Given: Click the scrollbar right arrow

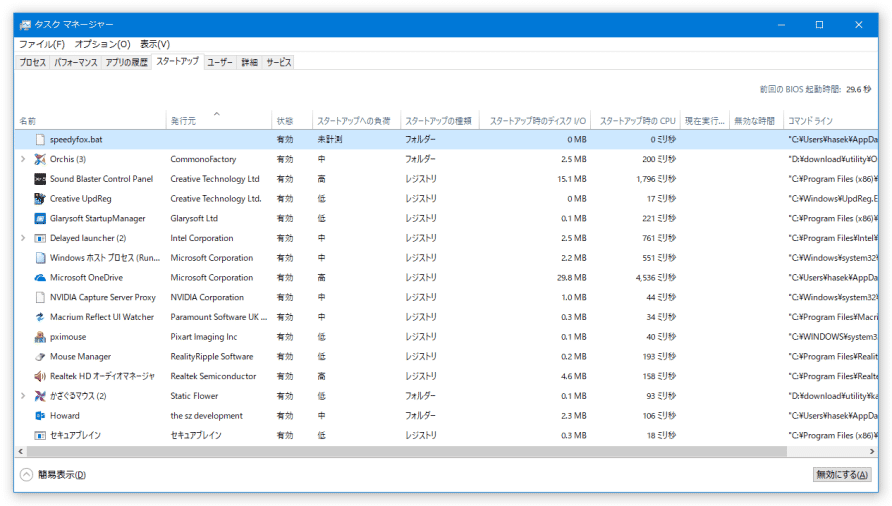Looking at the screenshot, I should [x=872, y=451].
